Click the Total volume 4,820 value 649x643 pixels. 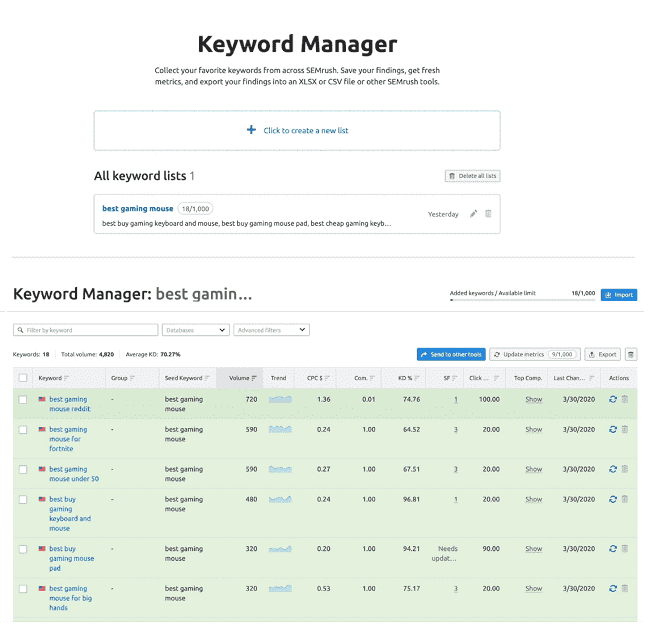(106, 355)
